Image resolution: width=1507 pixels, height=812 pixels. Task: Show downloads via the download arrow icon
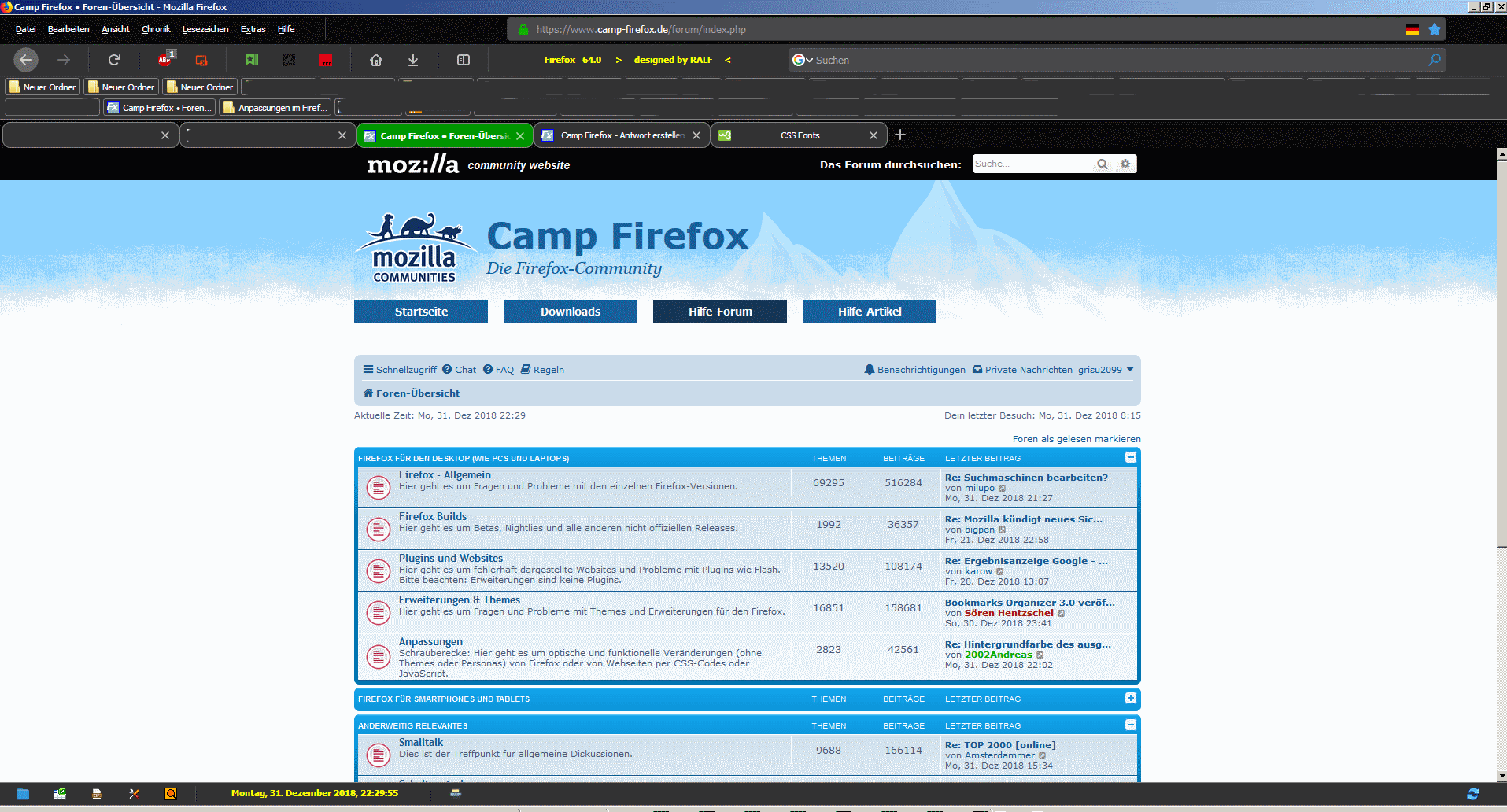click(x=413, y=60)
